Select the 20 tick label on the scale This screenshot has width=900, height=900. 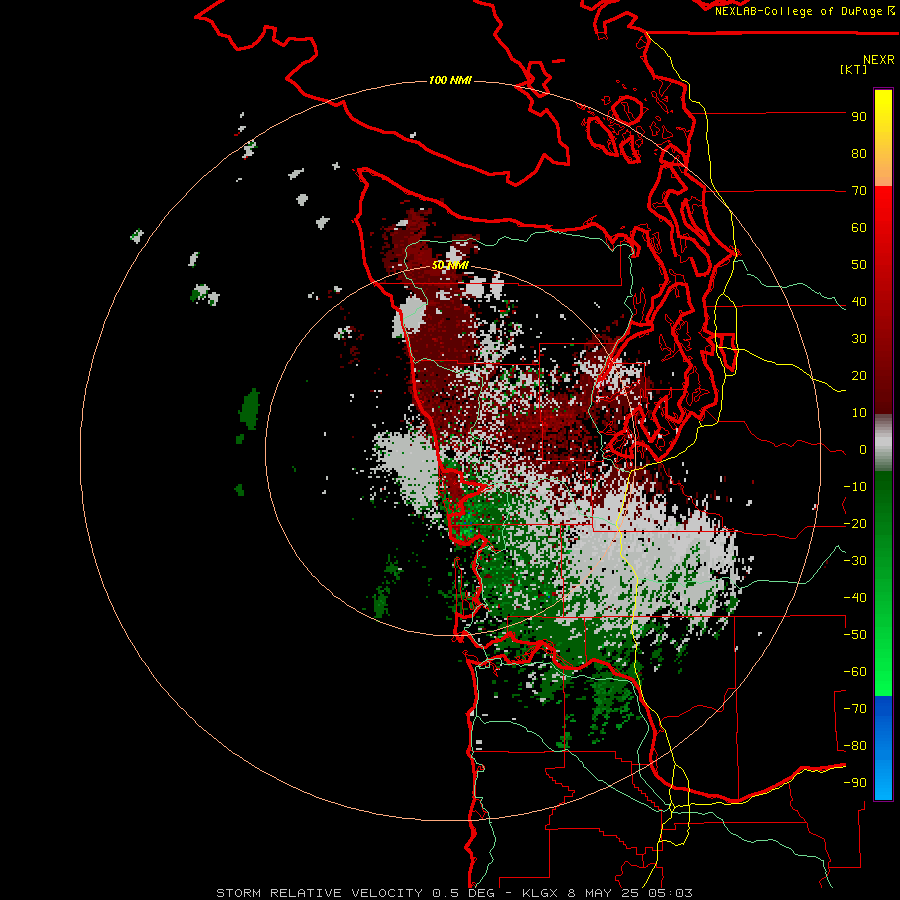pos(859,376)
